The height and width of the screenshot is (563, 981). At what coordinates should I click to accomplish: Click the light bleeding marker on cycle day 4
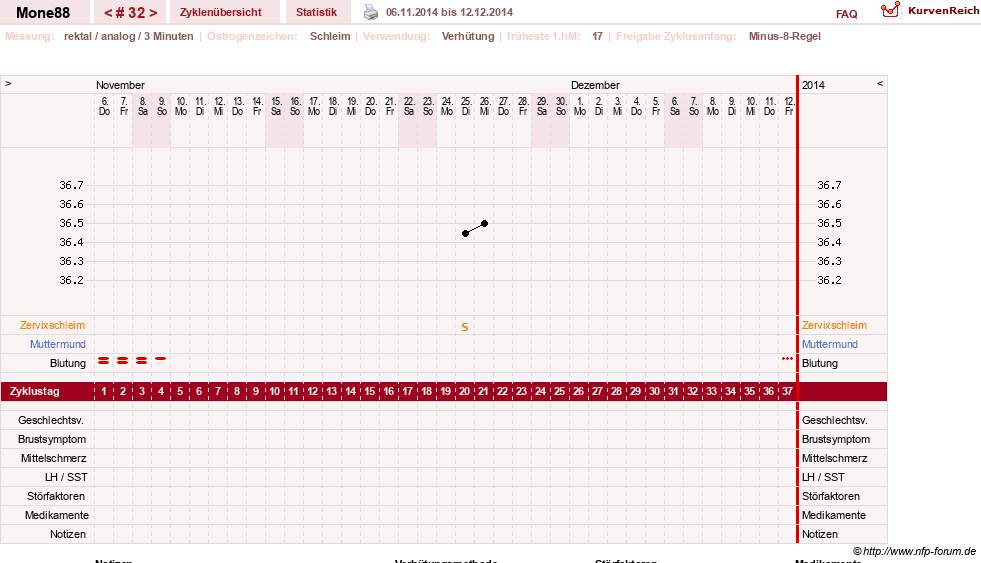161,358
